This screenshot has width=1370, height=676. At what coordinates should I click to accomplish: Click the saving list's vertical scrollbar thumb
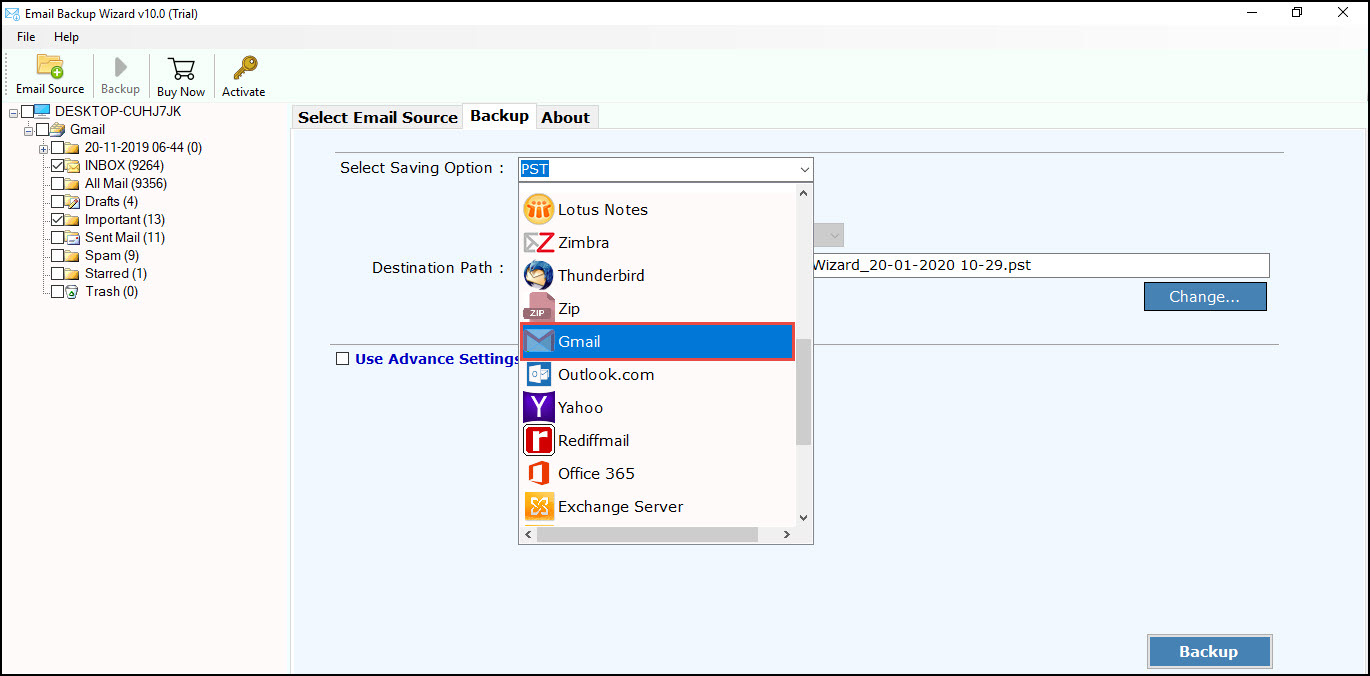pyautogui.click(x=803, y=391)
